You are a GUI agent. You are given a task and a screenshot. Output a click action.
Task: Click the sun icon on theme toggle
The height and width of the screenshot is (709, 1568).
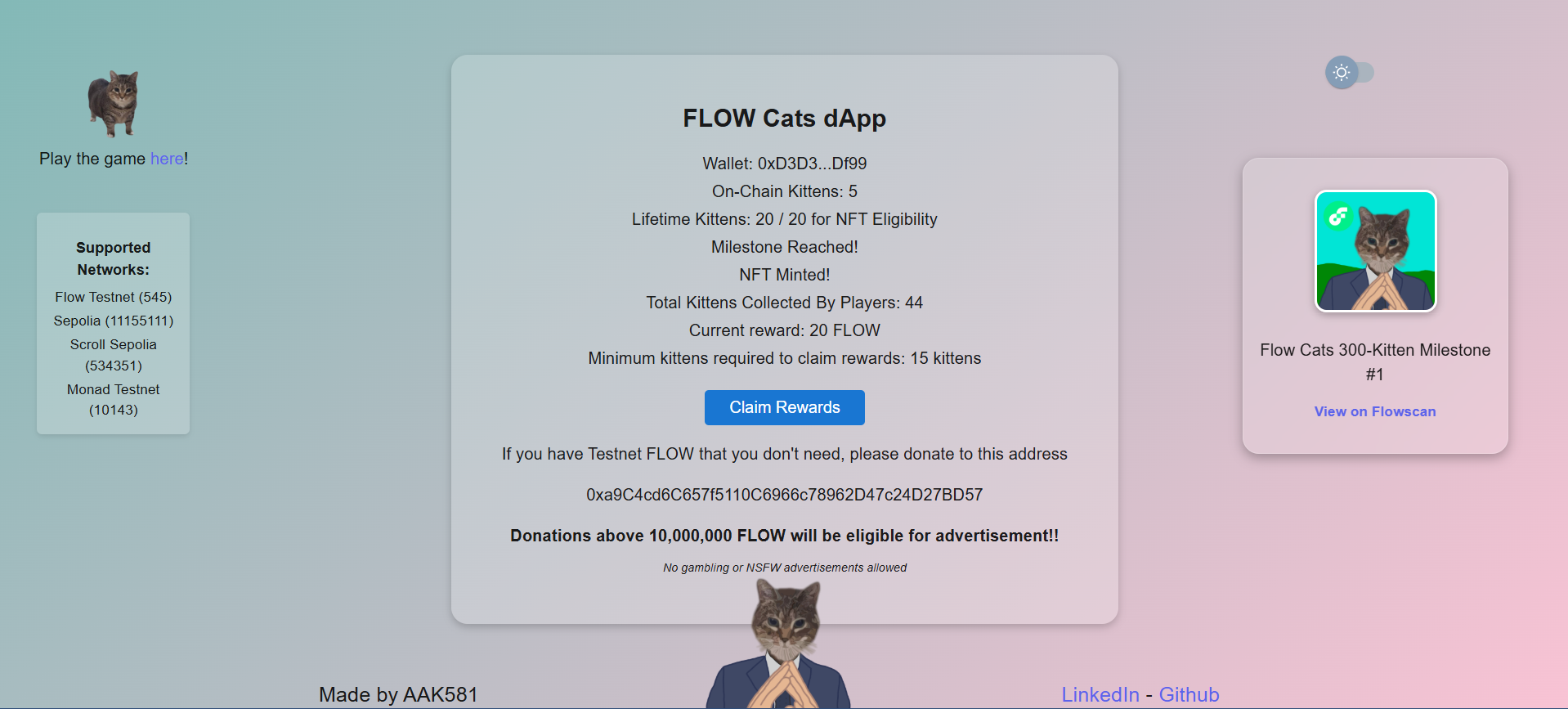click(1342, 73)
